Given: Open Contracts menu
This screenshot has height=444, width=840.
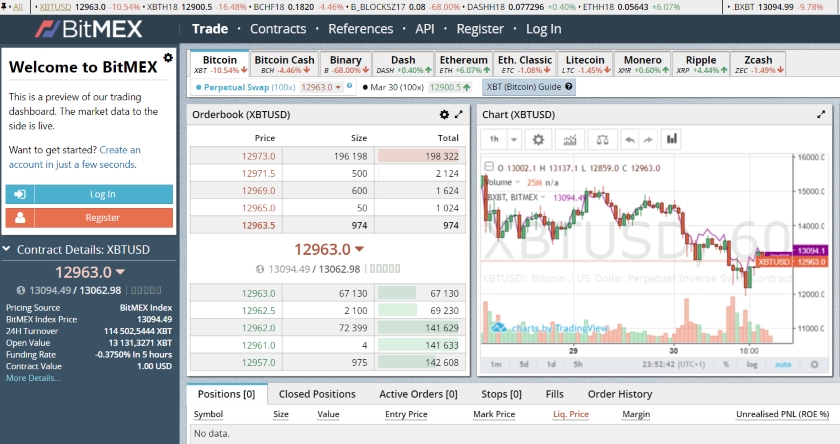Looking at the screenshot, I should point(278,29).
